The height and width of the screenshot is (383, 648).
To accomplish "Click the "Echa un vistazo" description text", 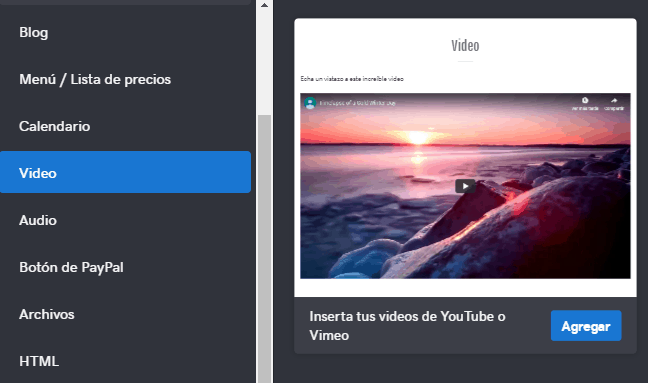I will [352, 79].
